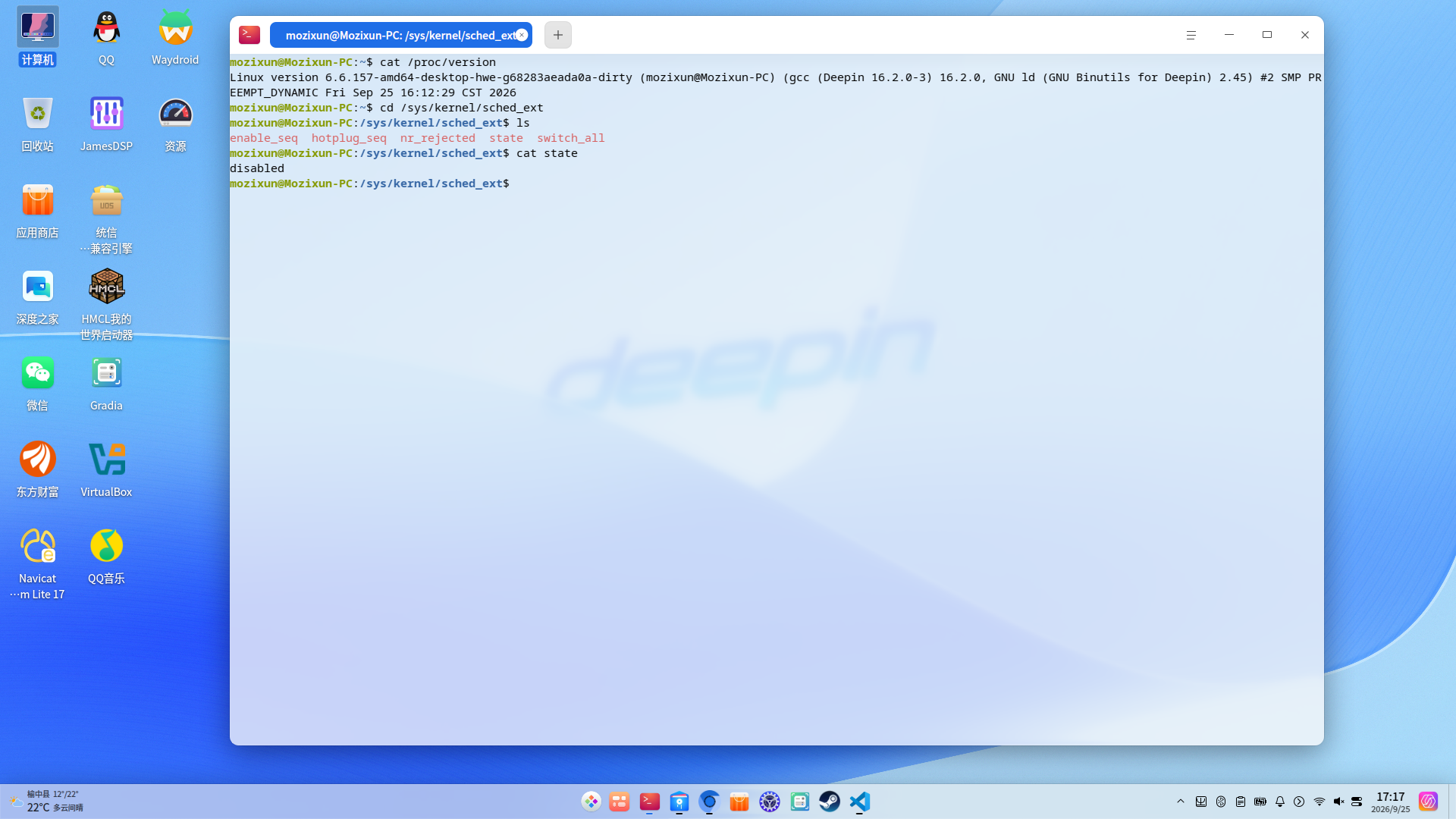Click the hotplug_seq entry in terminal output

349,138
